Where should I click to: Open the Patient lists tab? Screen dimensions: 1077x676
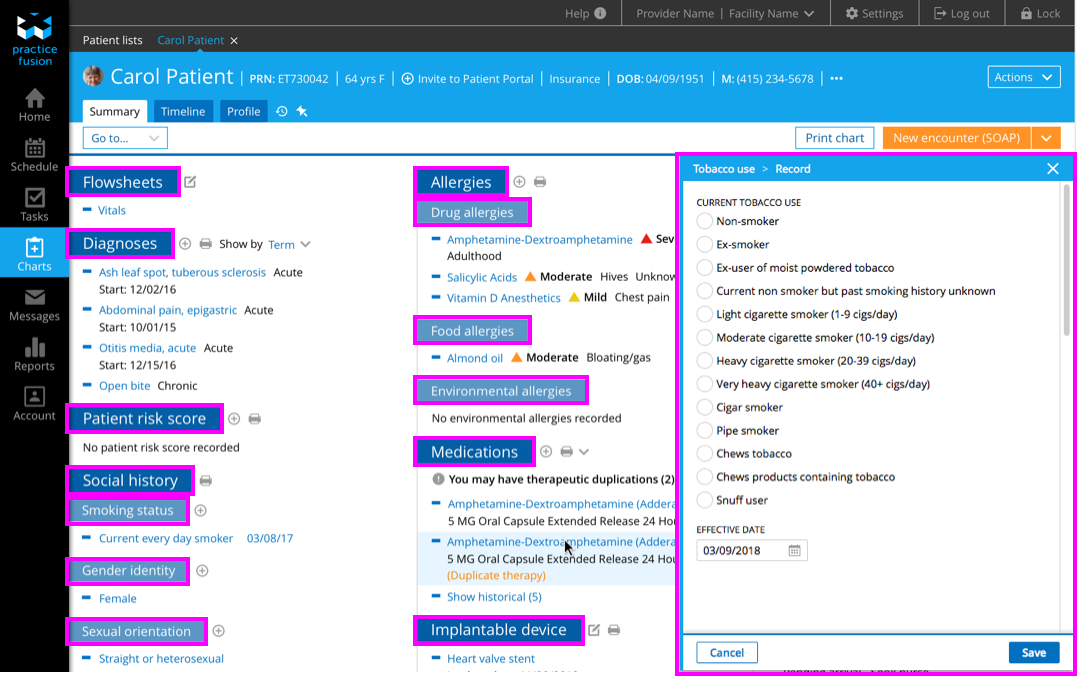(x=112, y=41)
